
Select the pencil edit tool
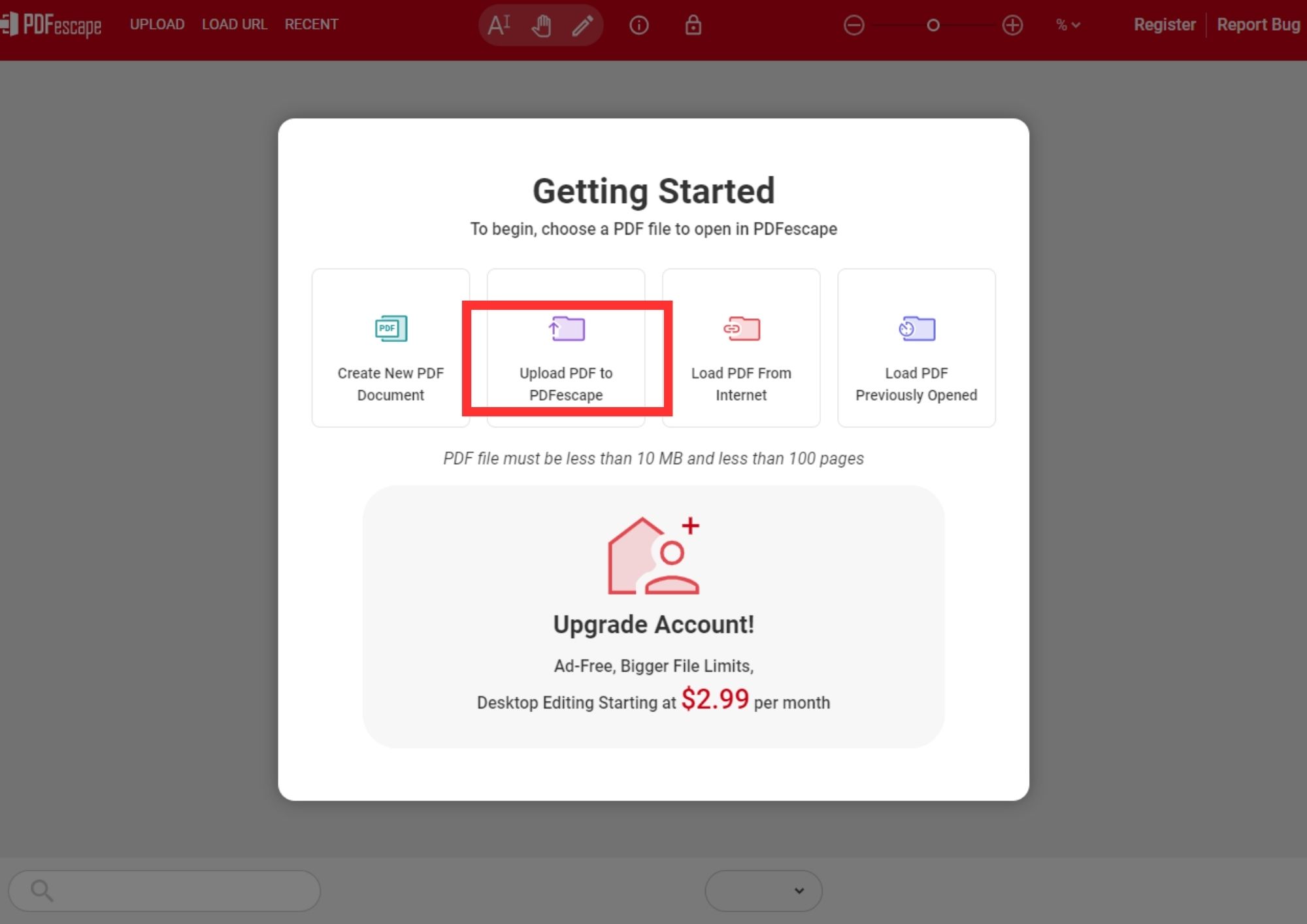[582, 25]
